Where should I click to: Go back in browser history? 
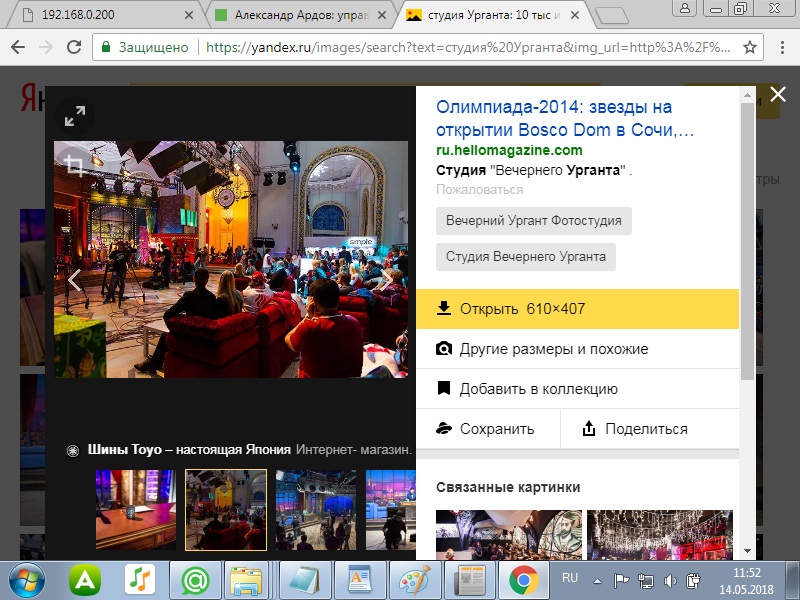click(18, 47)
